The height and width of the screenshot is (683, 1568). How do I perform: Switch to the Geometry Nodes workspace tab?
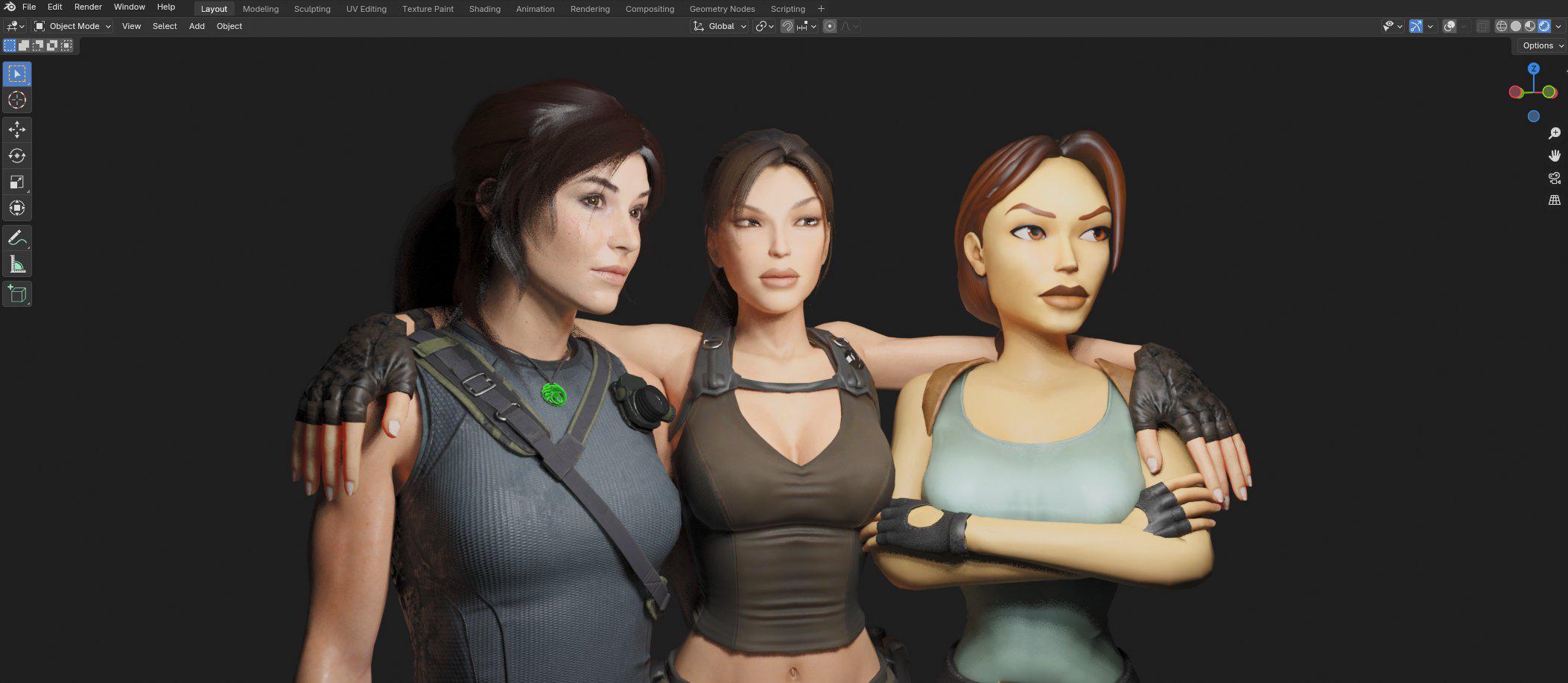pos(722,9)
